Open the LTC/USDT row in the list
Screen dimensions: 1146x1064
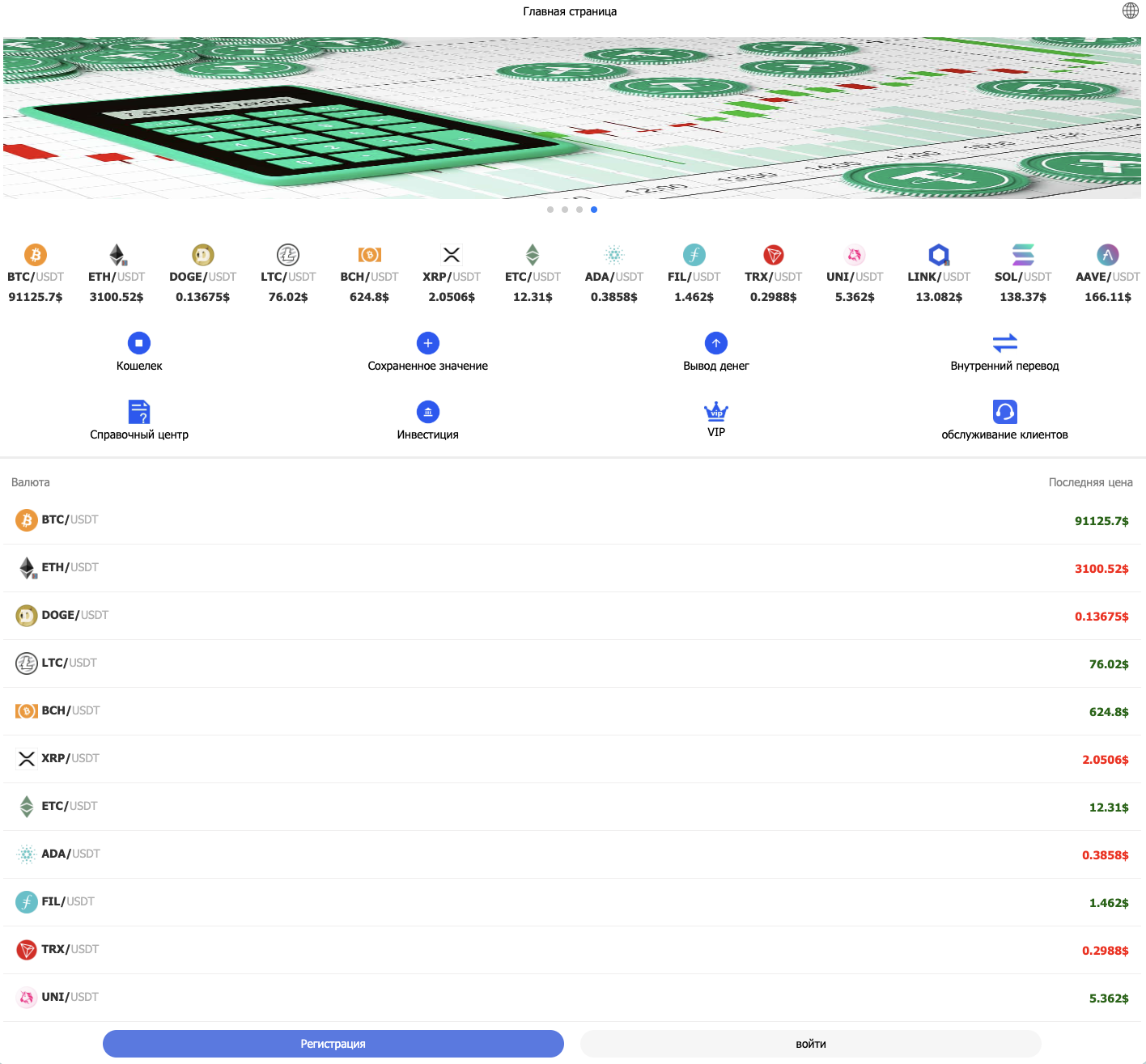coord(573,663)
